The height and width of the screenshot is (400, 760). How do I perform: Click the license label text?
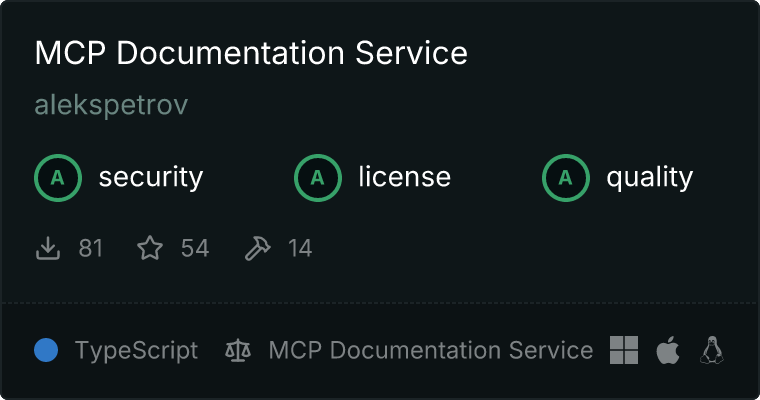[x=405, y=176]
